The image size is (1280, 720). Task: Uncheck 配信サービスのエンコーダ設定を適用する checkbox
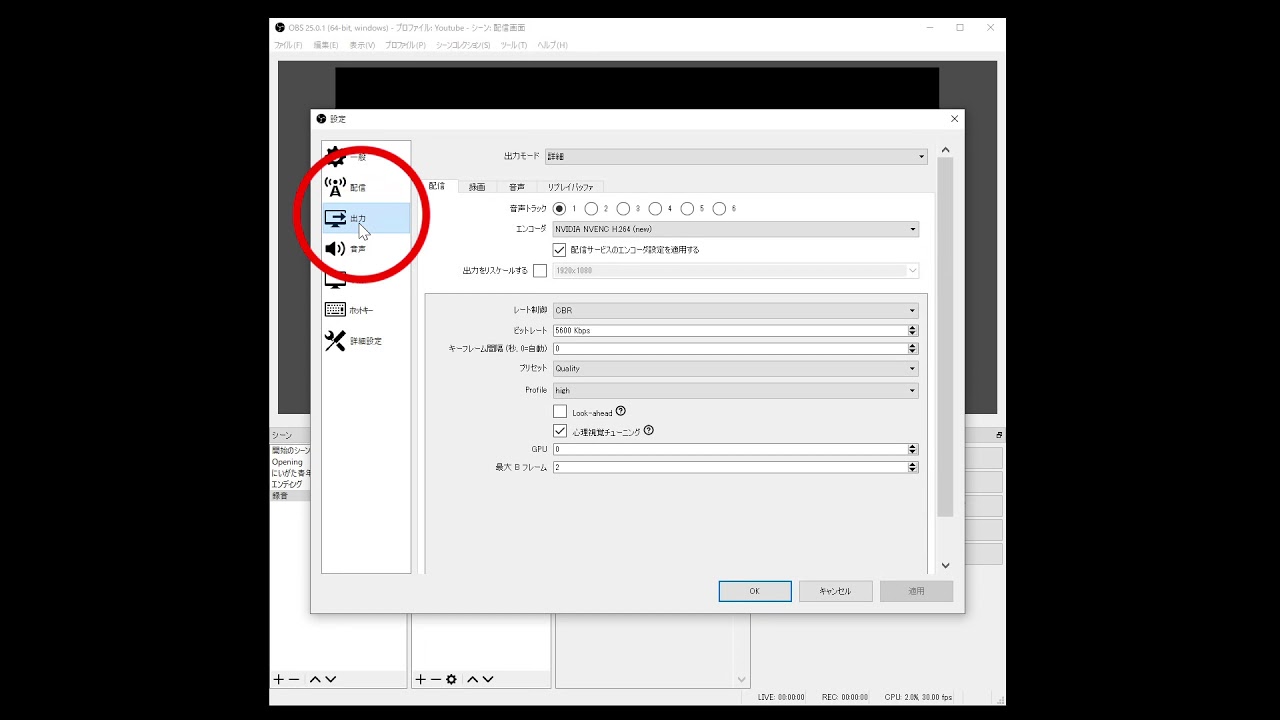click(560, 249)
